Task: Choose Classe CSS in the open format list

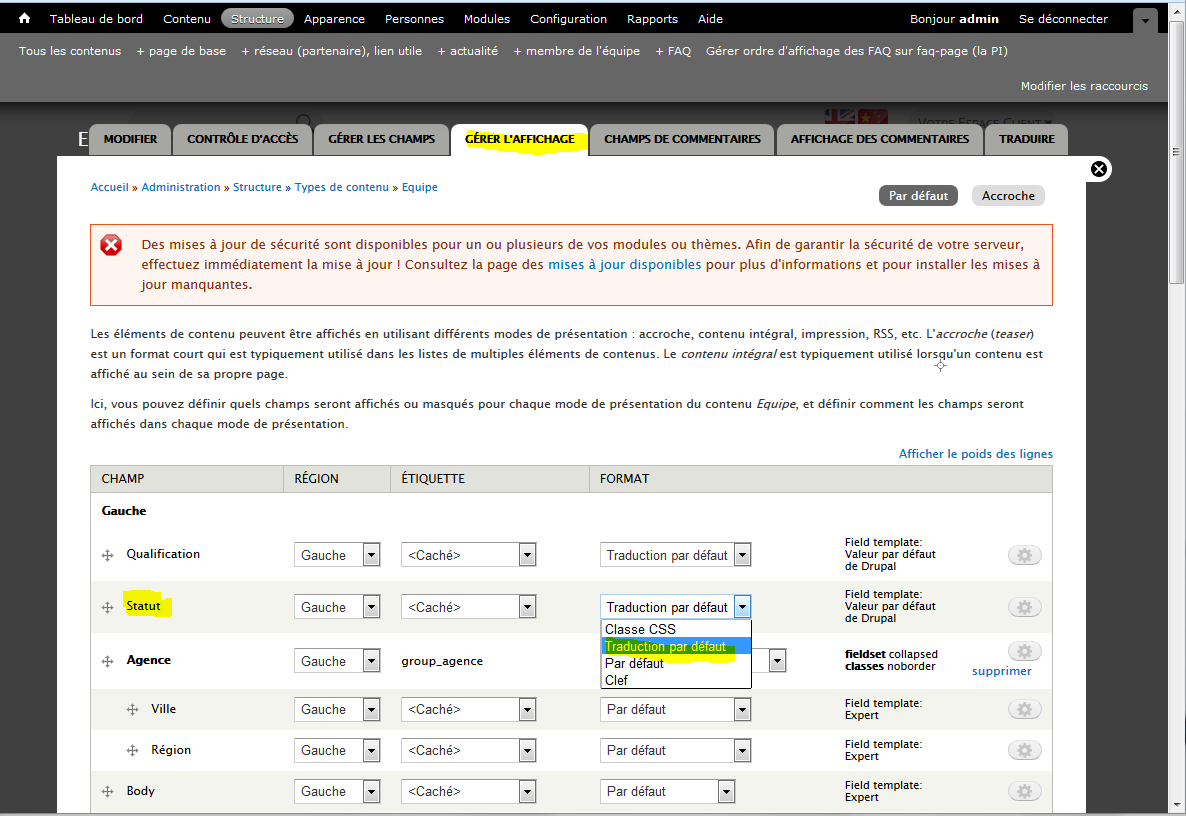Action: point(640,629)
